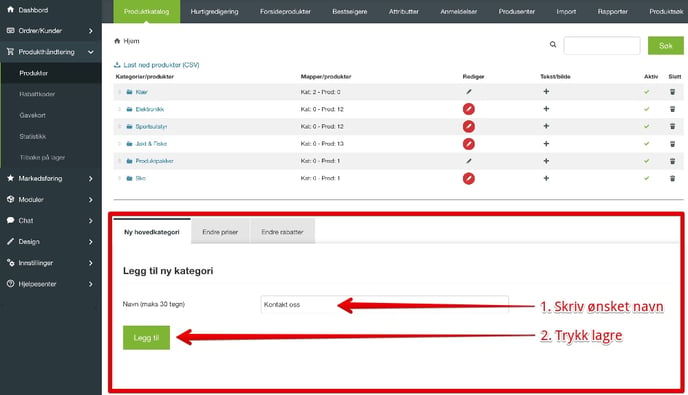Open the Sportsutstyr category link
The width and height of the screenshot is (688, 395).
coord(151,126)
